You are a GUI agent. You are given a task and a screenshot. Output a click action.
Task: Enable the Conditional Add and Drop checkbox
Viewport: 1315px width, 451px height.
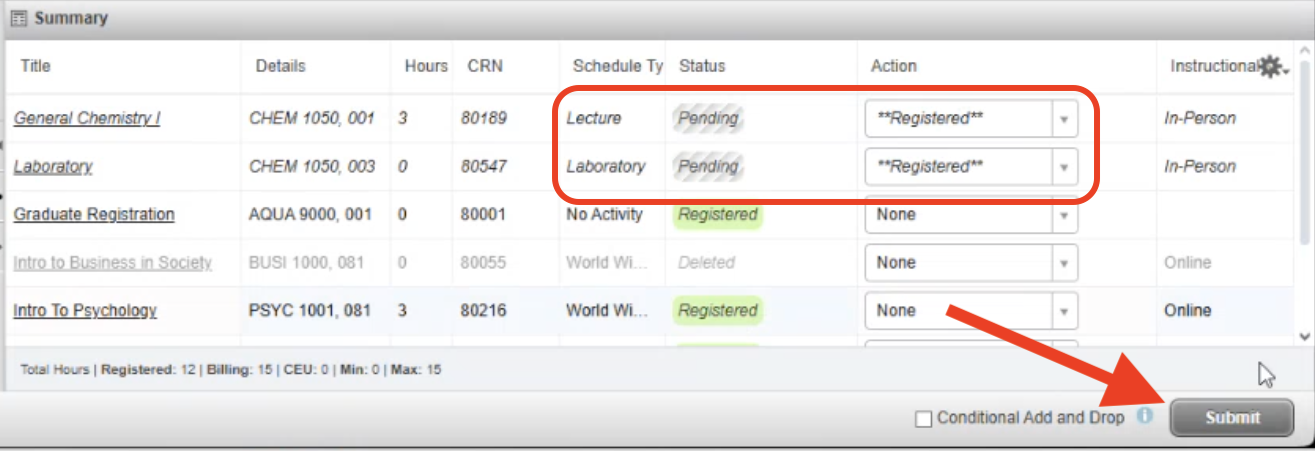(x=924, y=419)
